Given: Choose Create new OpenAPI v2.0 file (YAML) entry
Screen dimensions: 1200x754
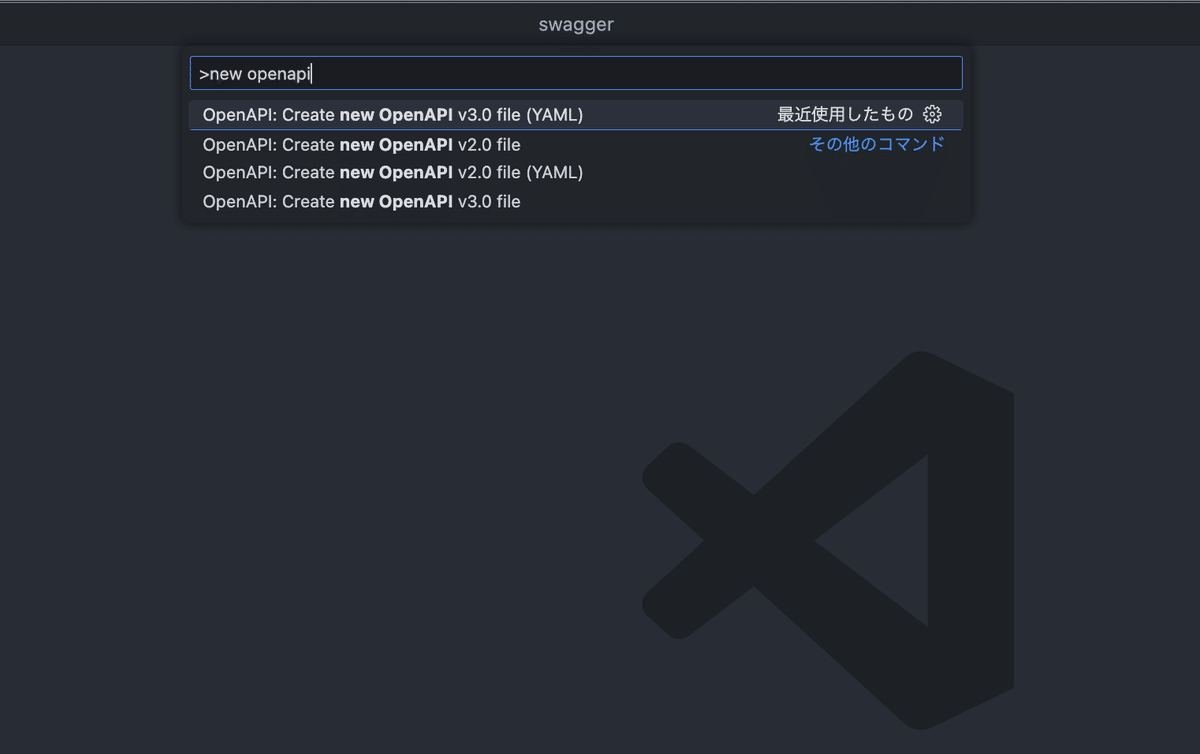Looking at the screenshot, I should coord(393,172).
